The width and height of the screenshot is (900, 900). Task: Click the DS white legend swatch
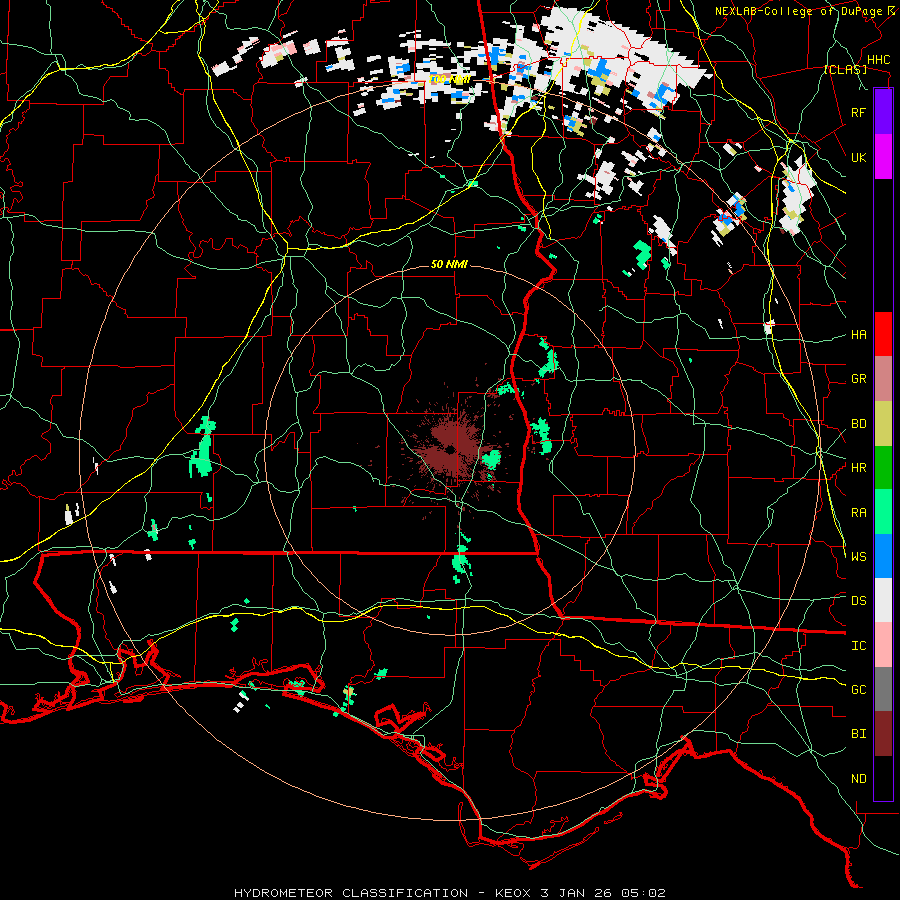[x=883, y=600]
